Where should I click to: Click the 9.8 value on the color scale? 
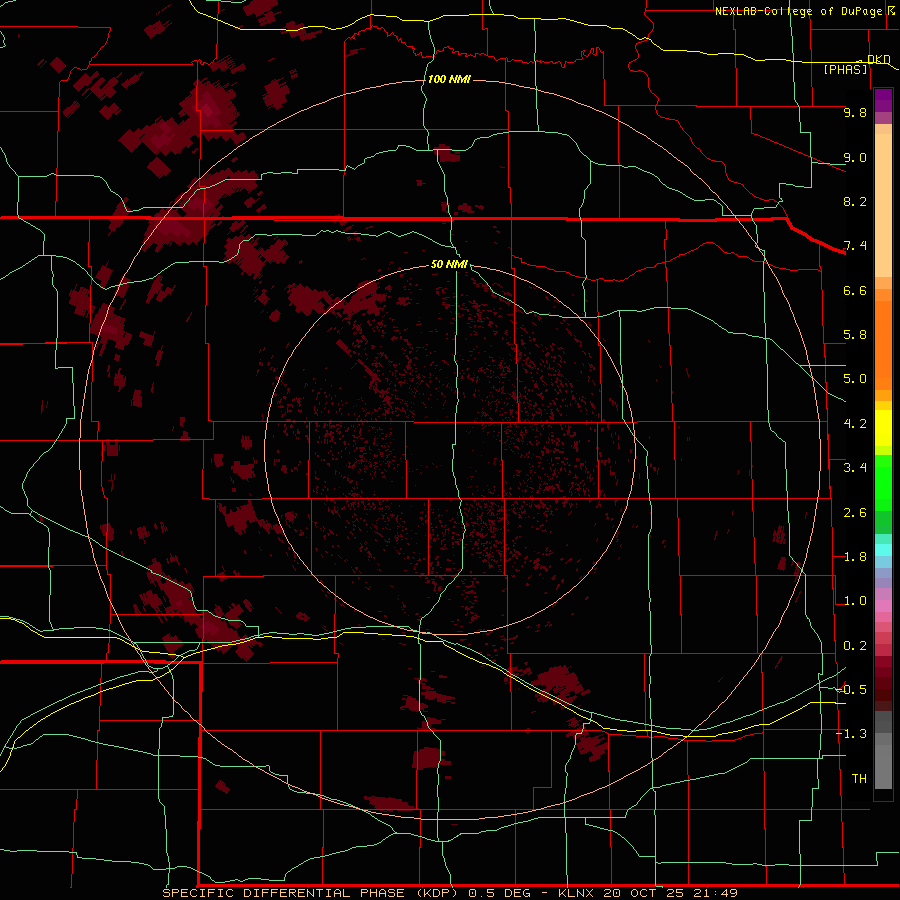click(x=855, y=112)
